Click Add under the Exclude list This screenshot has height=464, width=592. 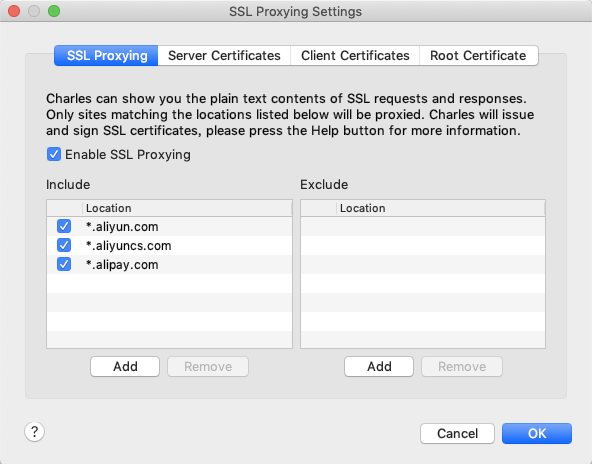tap(379, 367)
